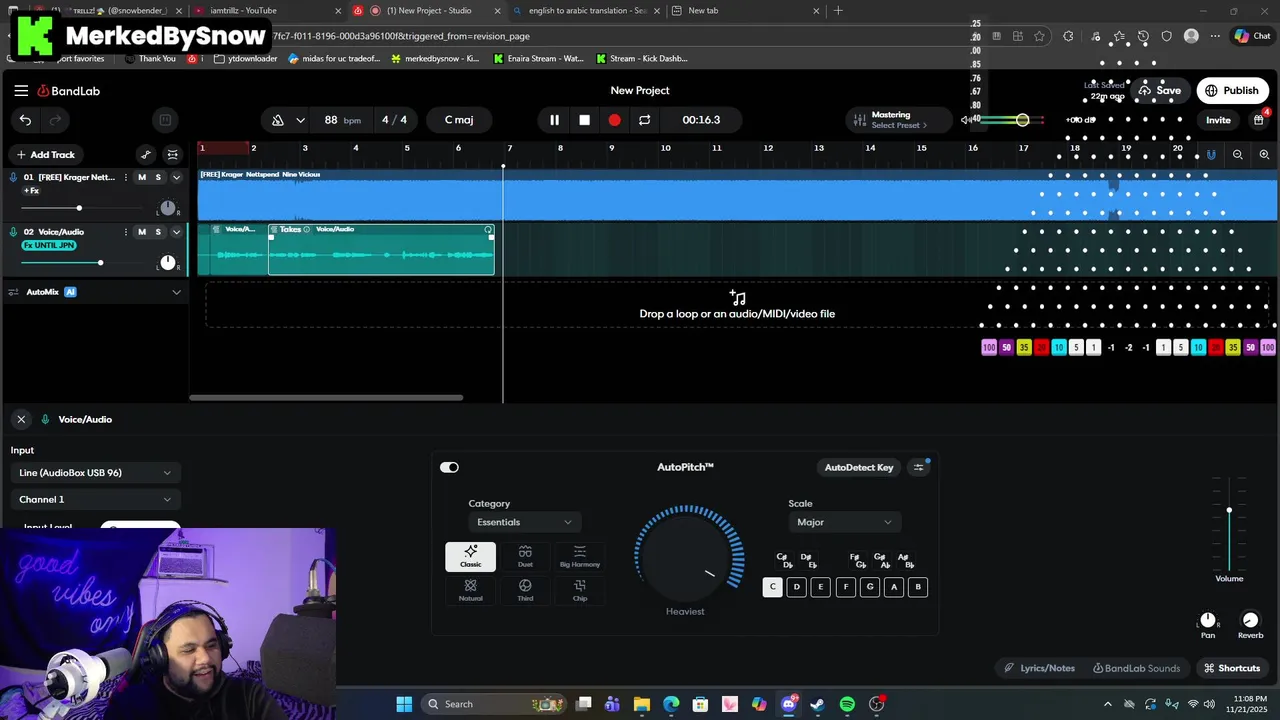The width and height of the screenshot is (1280, 720).
Task: Toggle the loop cycle button
Action: click(645, 120)
